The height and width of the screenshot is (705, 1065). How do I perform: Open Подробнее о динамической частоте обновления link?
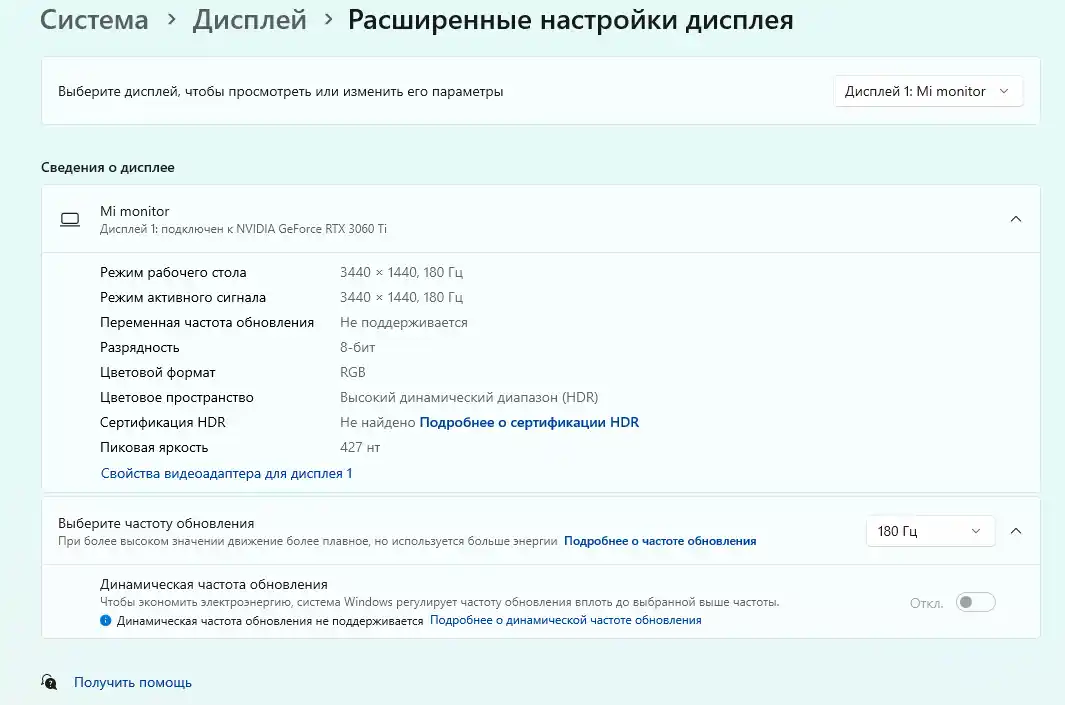(566, 620)
